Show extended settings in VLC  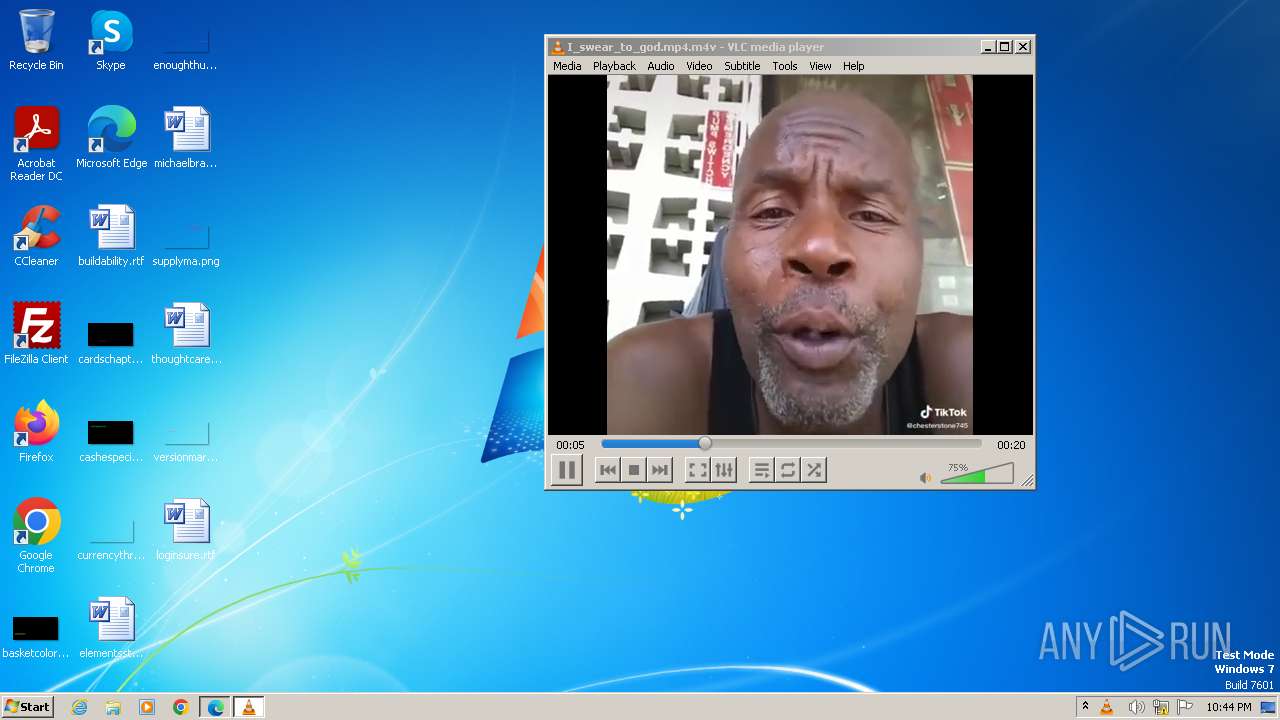coord(724,470)
